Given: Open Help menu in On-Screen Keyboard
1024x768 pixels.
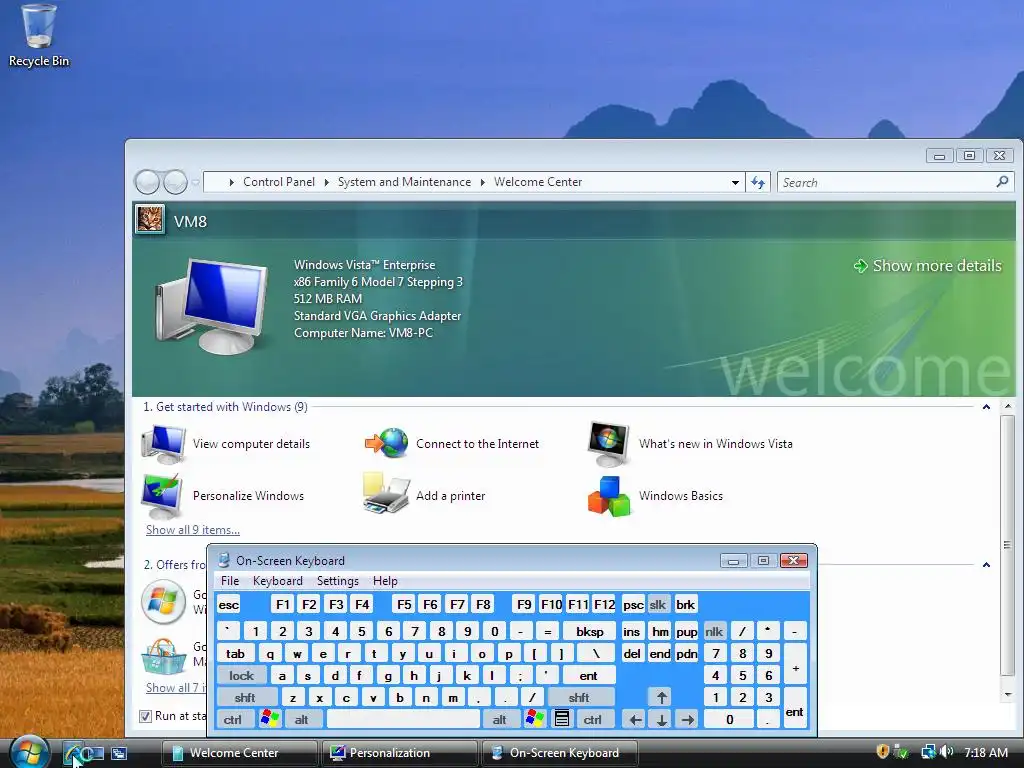Looking at the screenshot, I should (385, 581).
